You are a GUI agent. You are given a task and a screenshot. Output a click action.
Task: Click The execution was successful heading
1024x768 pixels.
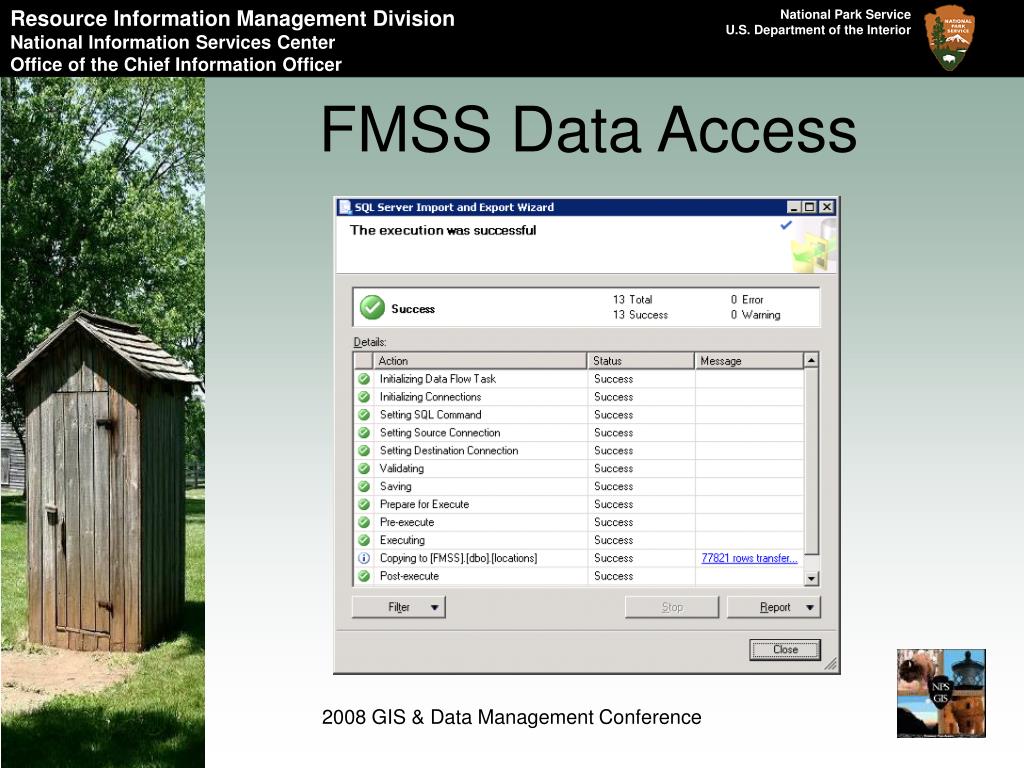[x=443, y=230]
